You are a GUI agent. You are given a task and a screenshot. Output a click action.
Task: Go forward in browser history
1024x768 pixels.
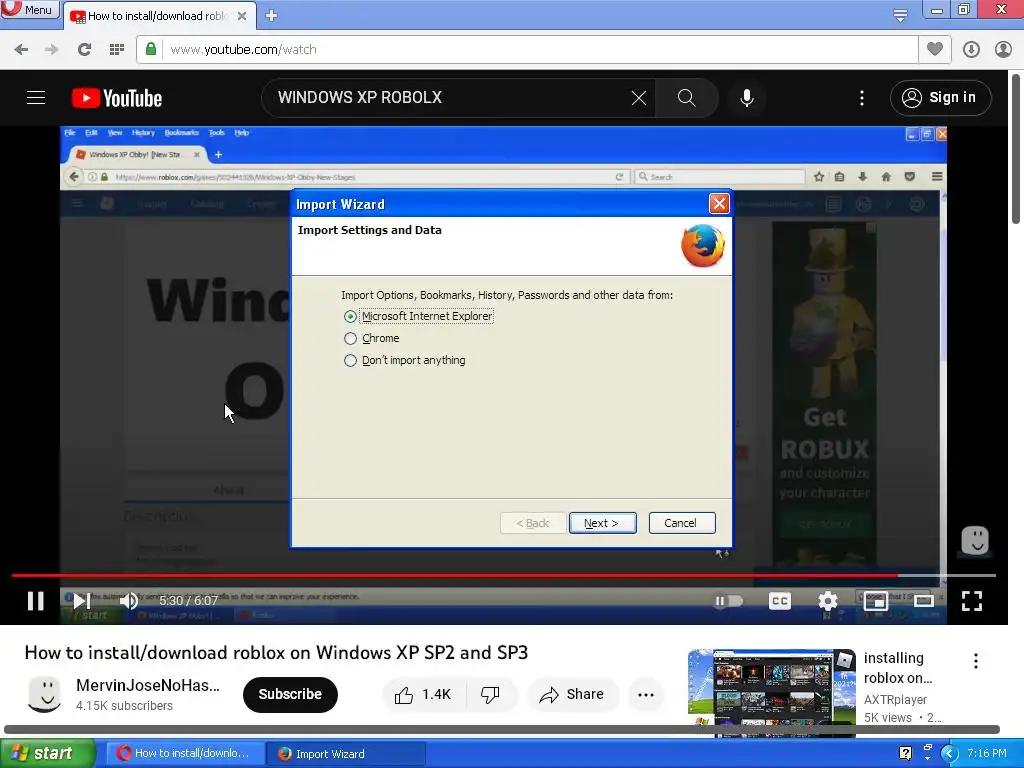pos(52,49)
